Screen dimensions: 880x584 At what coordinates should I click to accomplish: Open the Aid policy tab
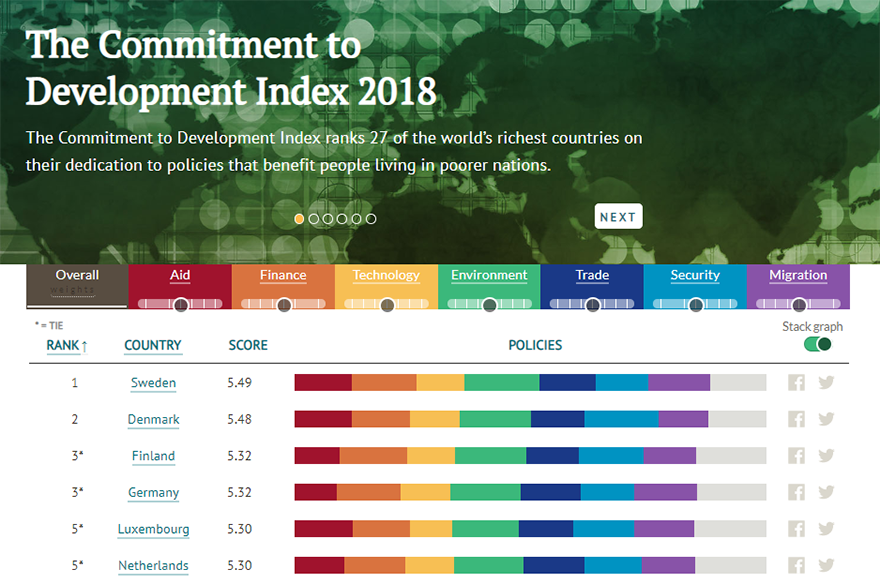180,275
